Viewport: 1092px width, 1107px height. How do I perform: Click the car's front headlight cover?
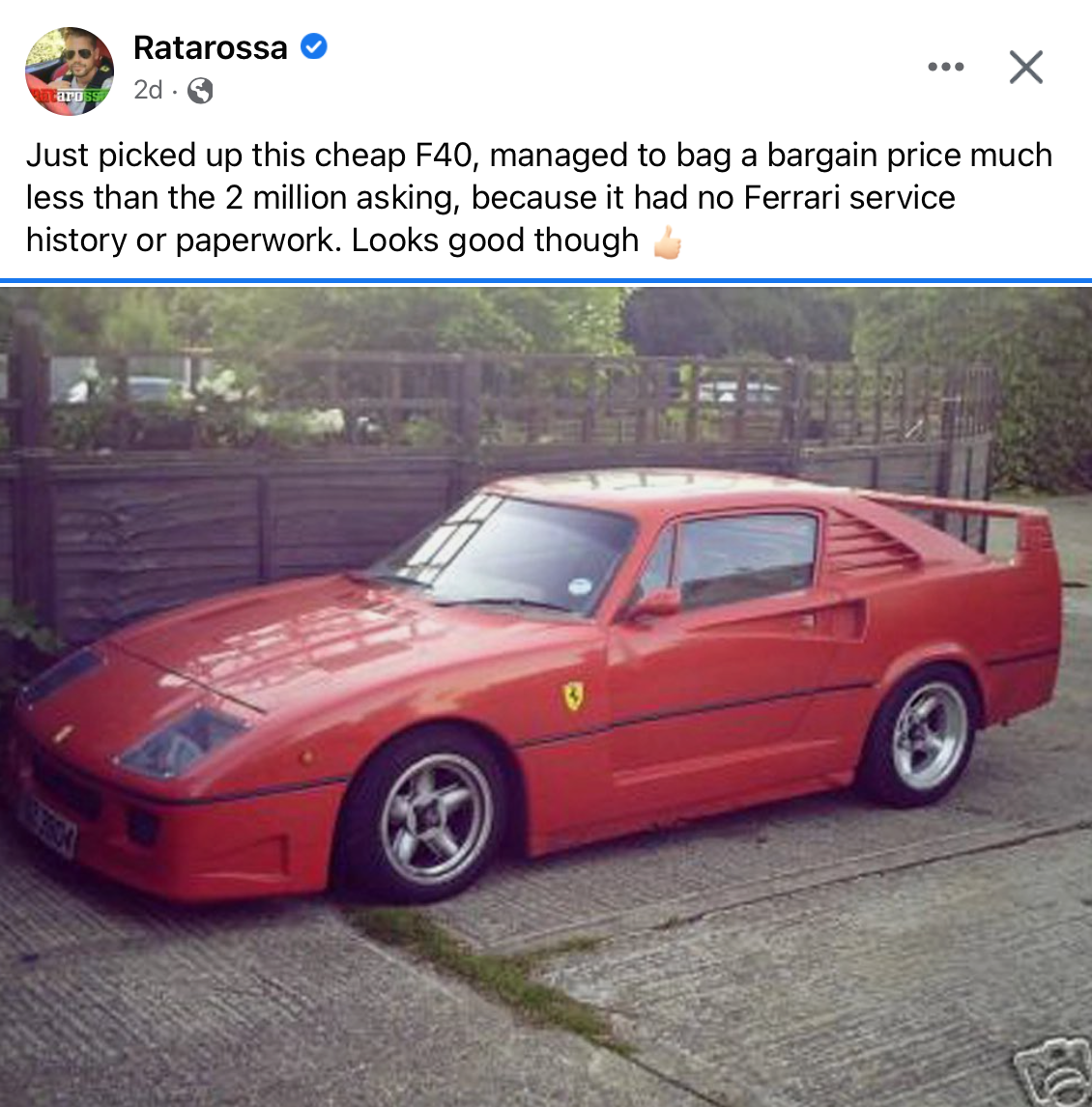coord(183,741)
